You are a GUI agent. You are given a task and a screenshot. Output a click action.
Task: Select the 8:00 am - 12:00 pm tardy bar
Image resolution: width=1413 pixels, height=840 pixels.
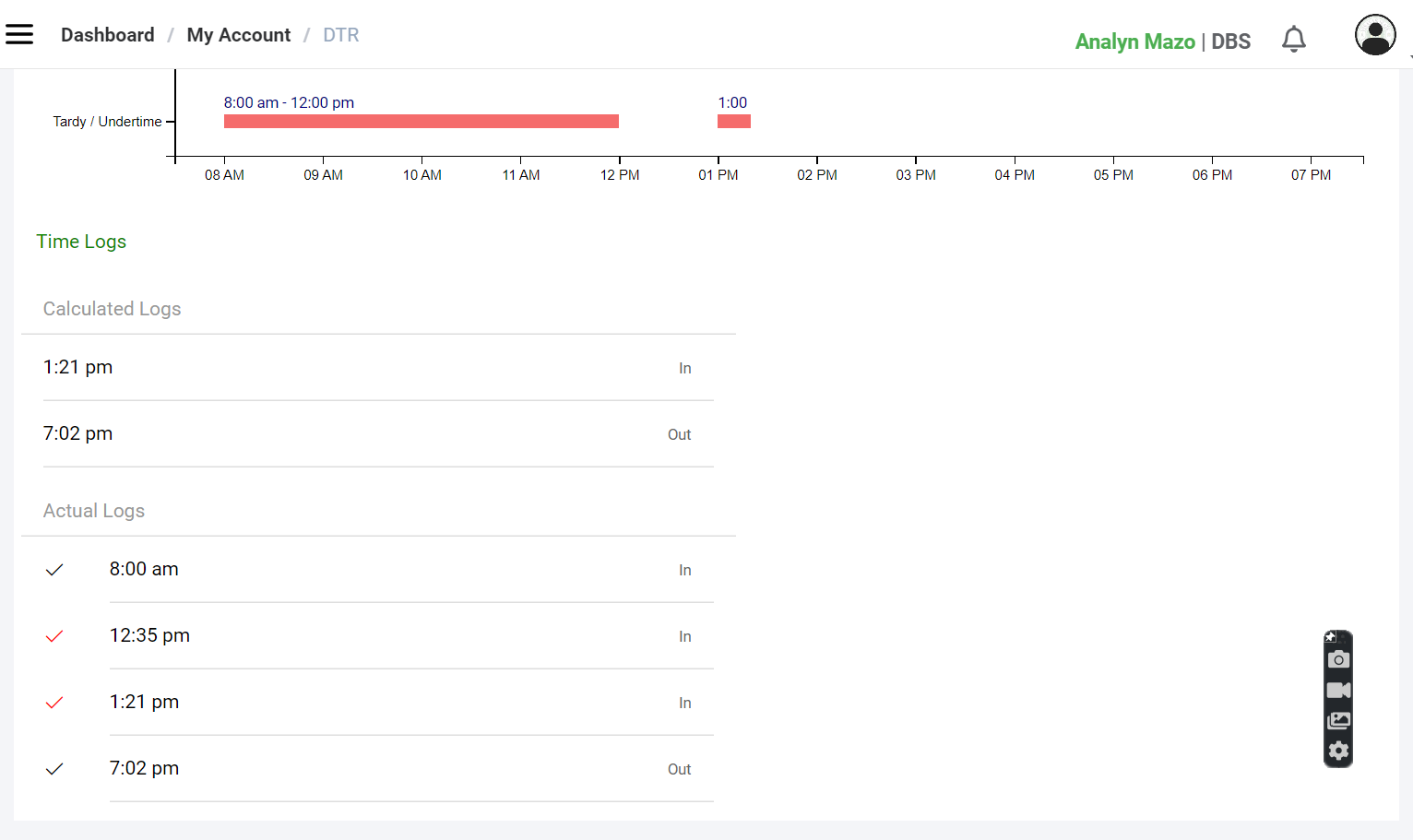coord(421,122)
